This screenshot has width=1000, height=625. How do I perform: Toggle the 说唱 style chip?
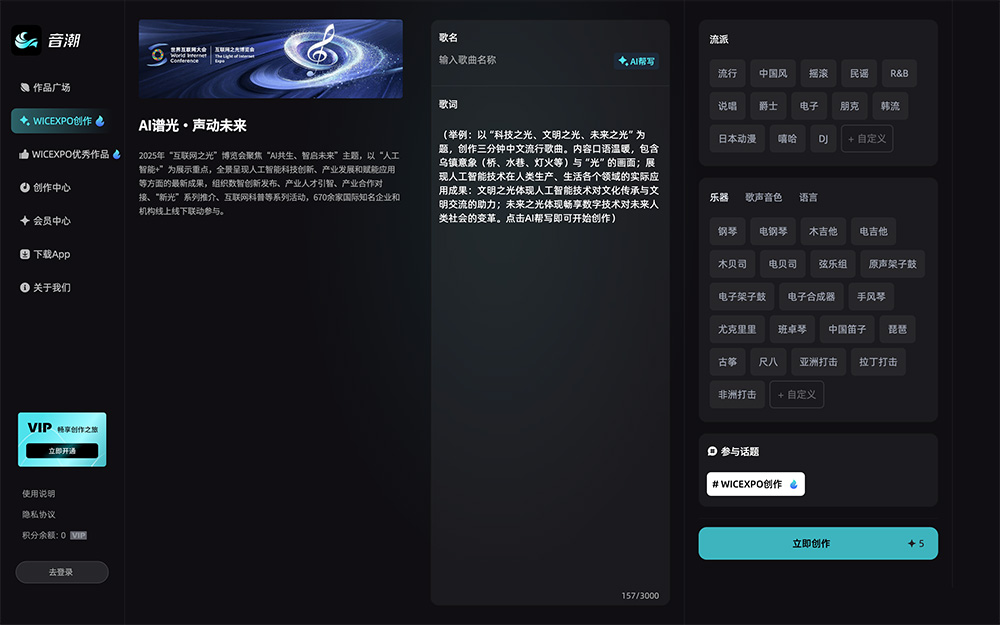(727, 106)
